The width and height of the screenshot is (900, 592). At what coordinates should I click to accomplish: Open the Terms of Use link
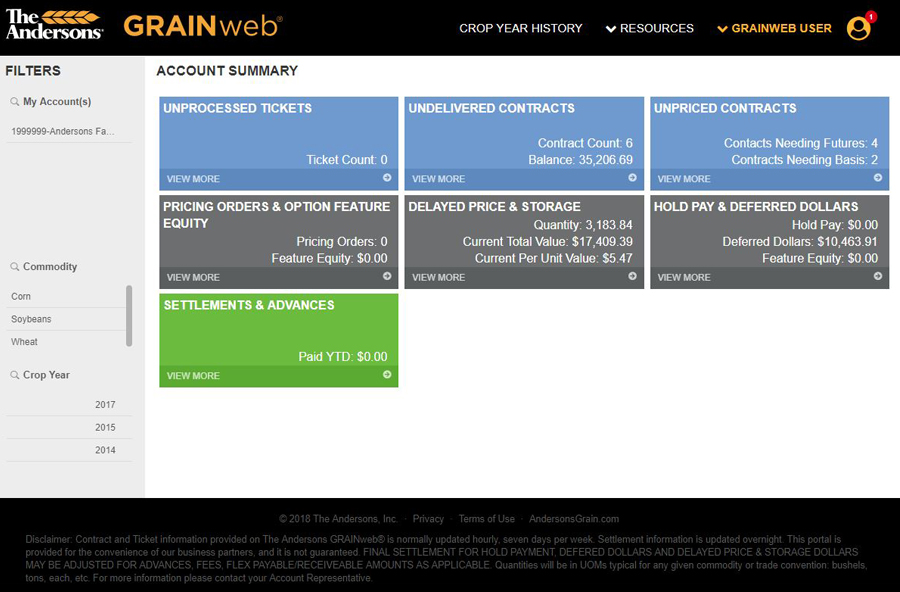(487, 519)
